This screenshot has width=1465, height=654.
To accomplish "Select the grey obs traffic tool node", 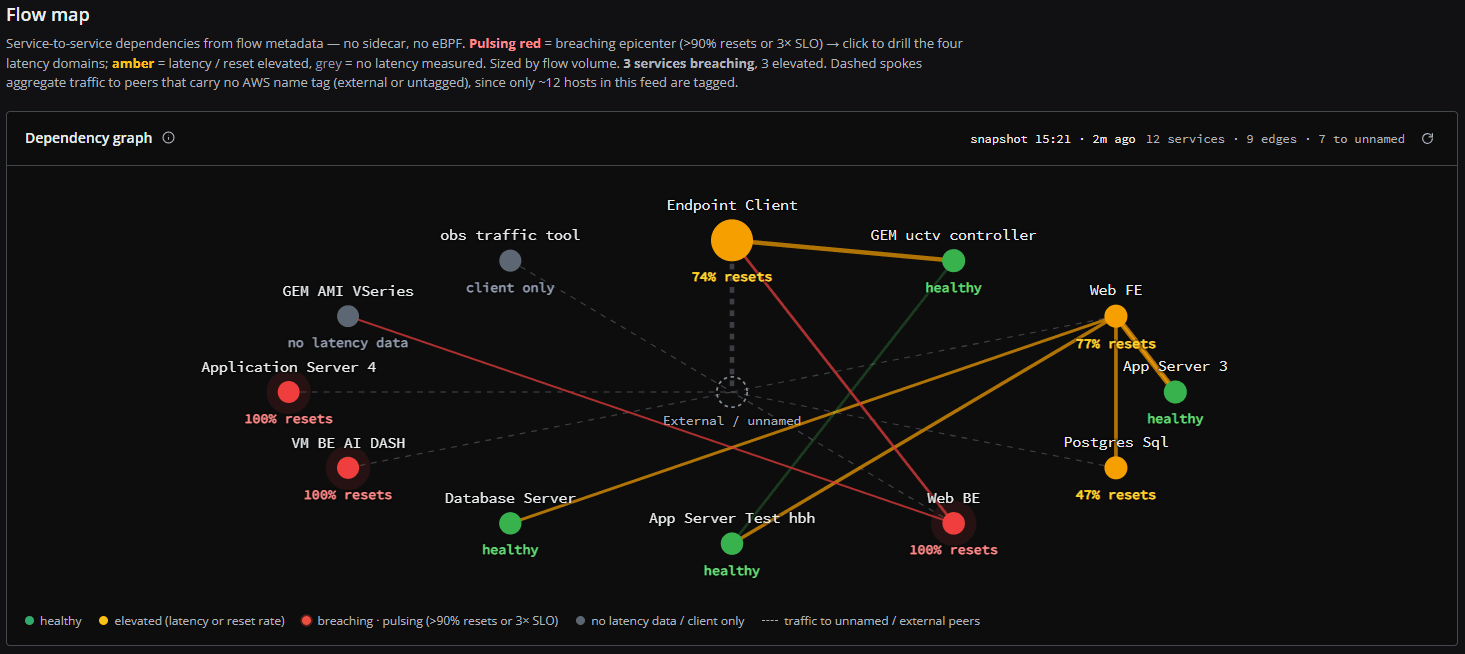I will (510, 261).
